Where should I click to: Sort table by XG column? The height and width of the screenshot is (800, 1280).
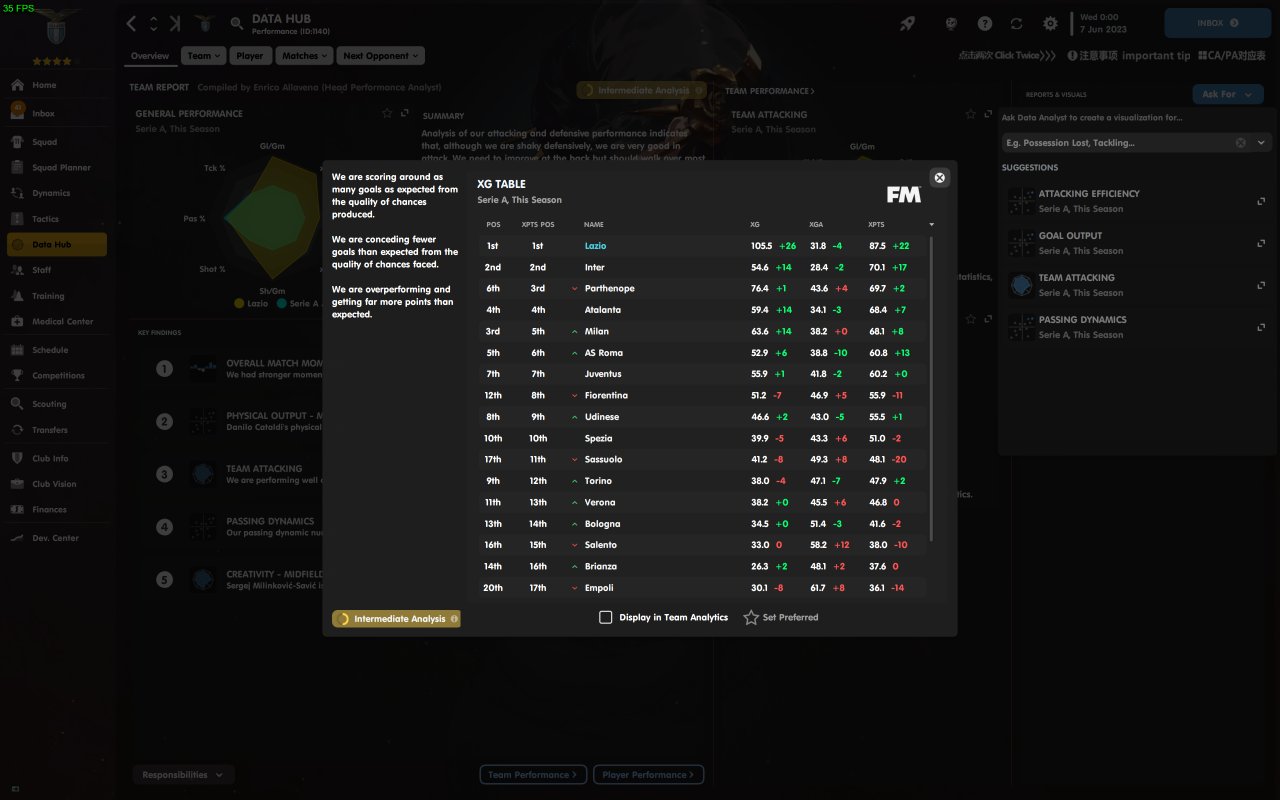(755, 224)
